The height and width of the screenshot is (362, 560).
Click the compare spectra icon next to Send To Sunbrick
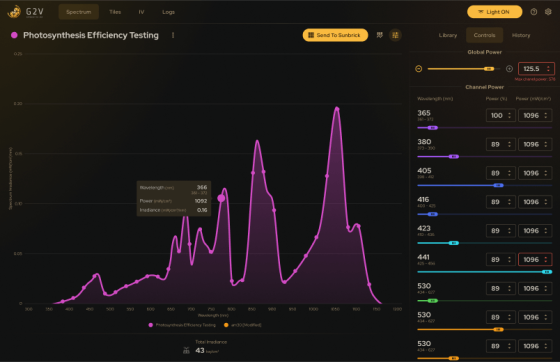[x=380, y=35]
